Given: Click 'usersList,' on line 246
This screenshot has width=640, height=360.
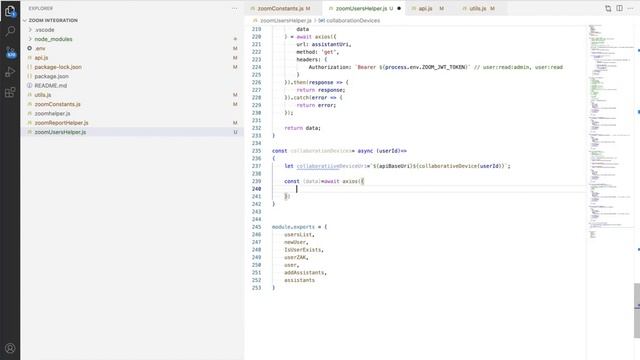Looking at the screenshot, I should (x=299, y=234).
